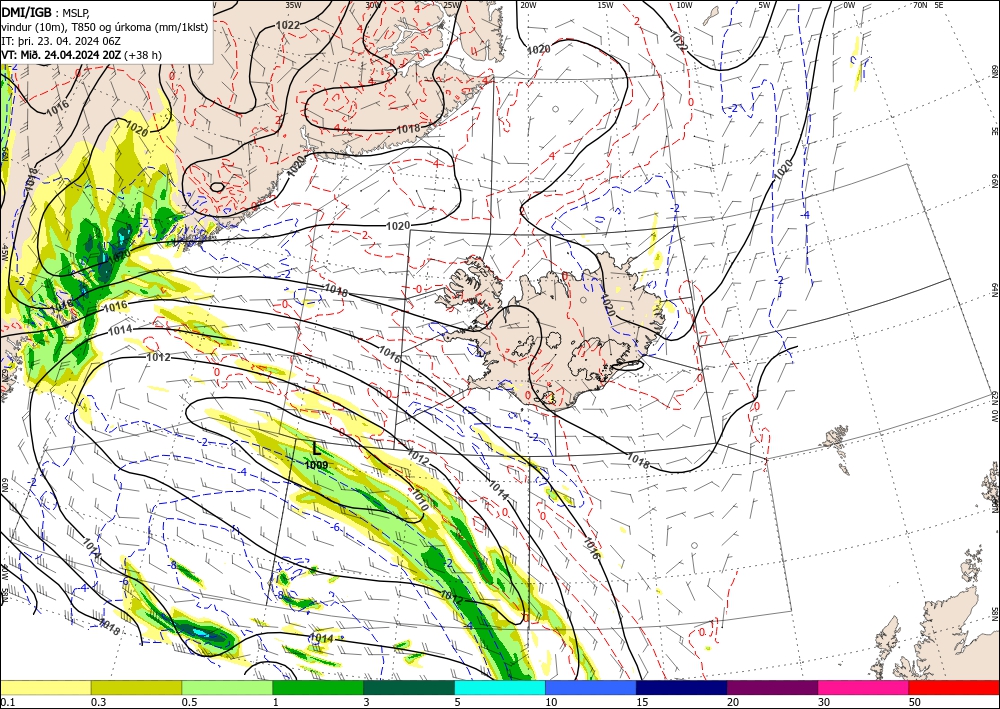Screen dimensions: 1000x709
Task: Click the 70N latitude label
Action: click(920, 4)
